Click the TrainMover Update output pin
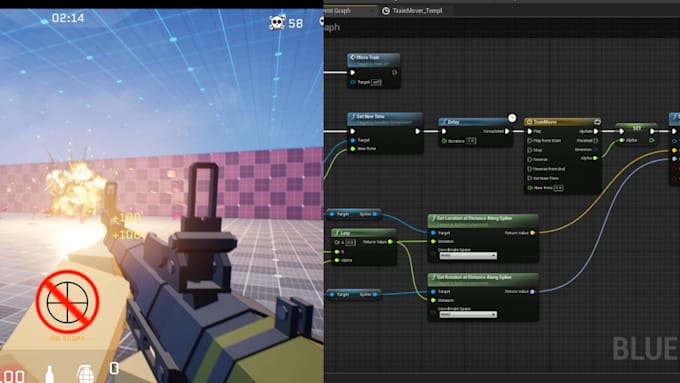680x383 pixels. tap(596, 131)
